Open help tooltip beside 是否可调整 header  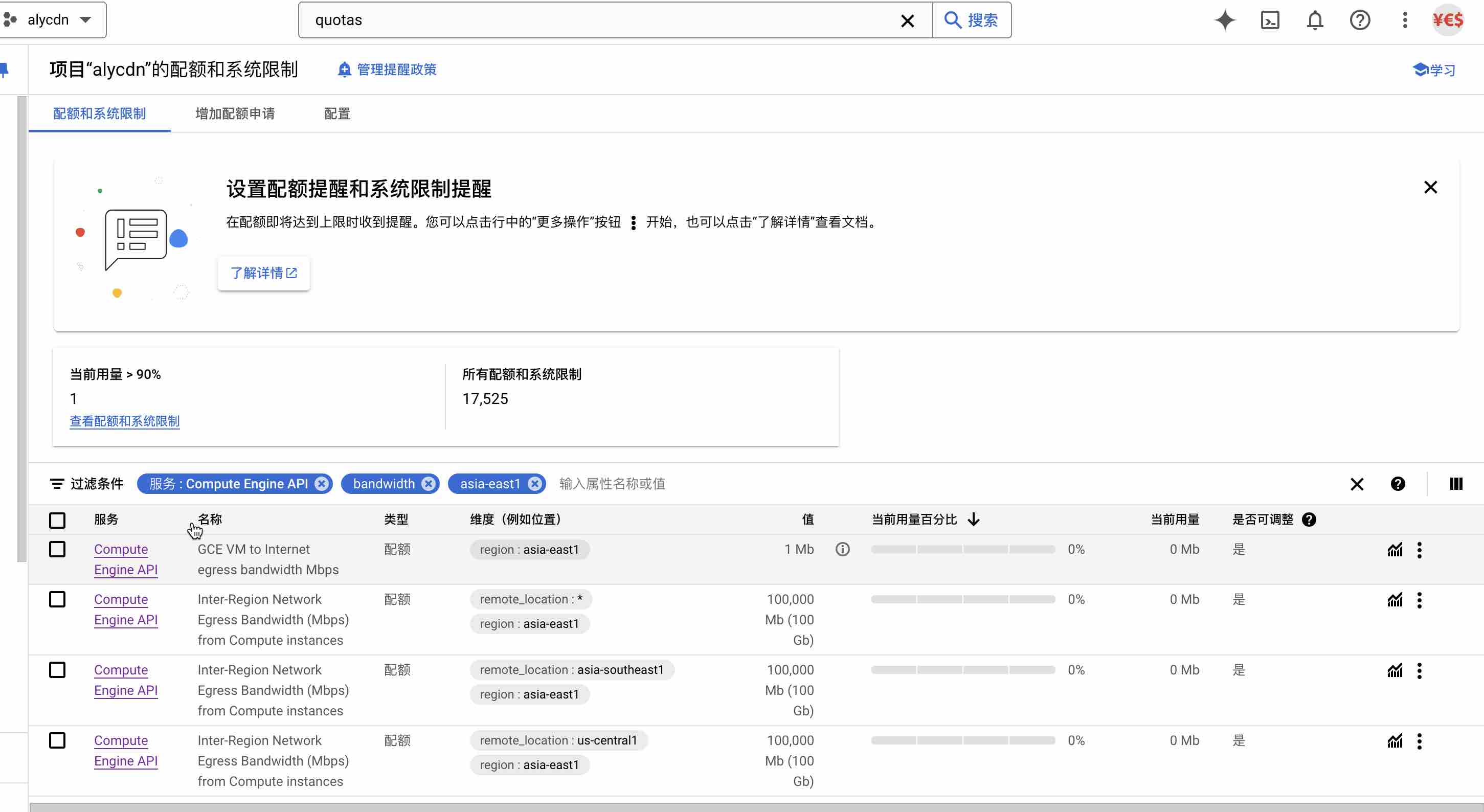pos(1309,520)
